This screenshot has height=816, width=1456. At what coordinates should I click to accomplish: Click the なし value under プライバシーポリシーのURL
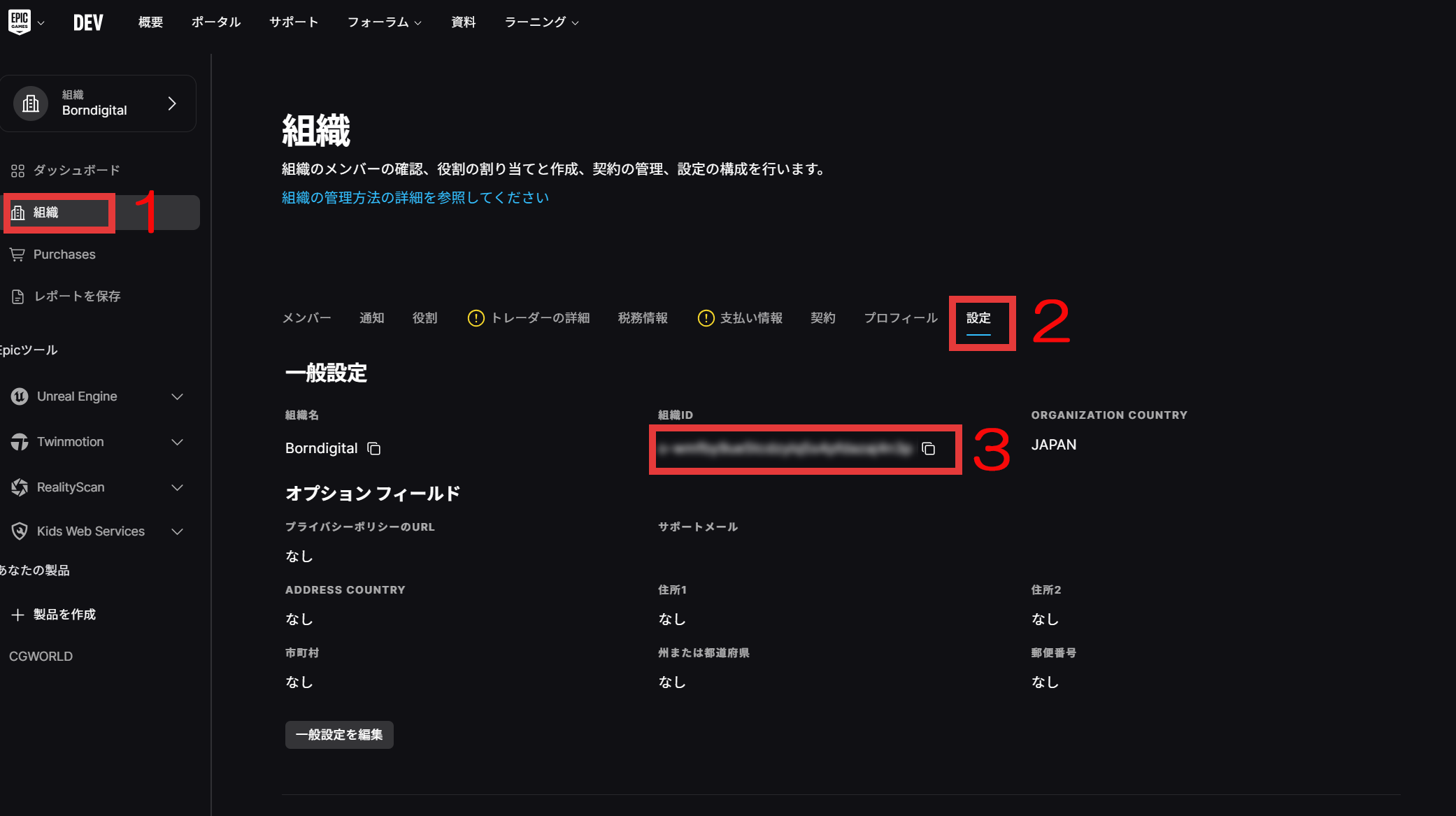click(299, 557)
